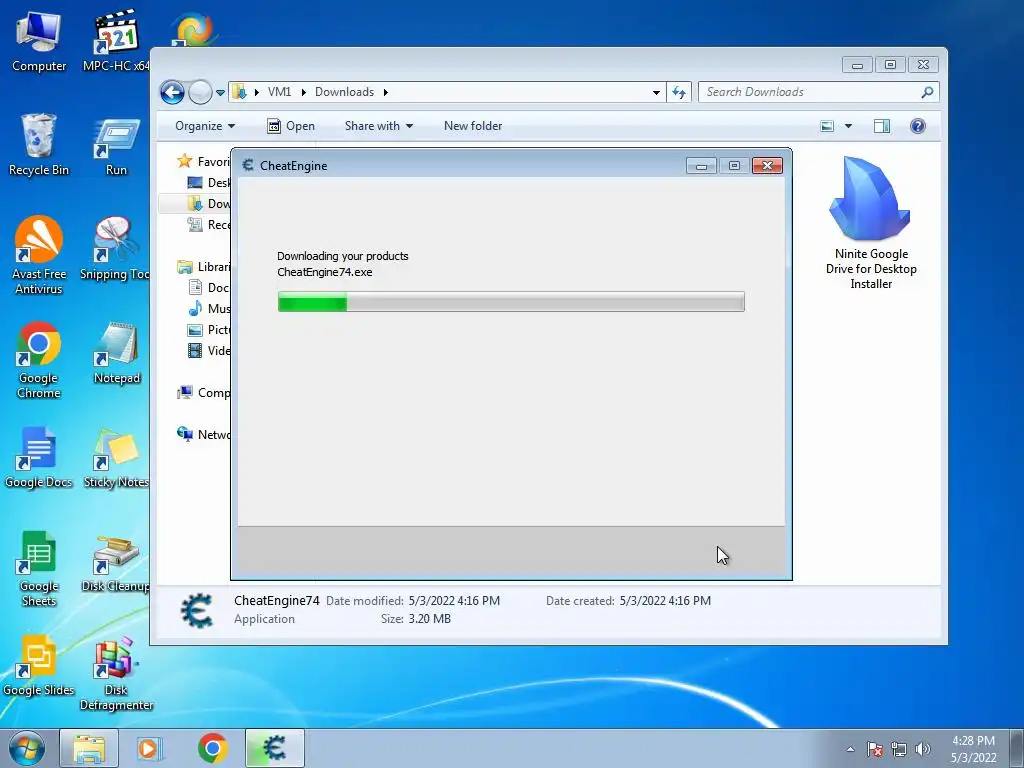Open the Organize dropdown menu

[205, 126]
